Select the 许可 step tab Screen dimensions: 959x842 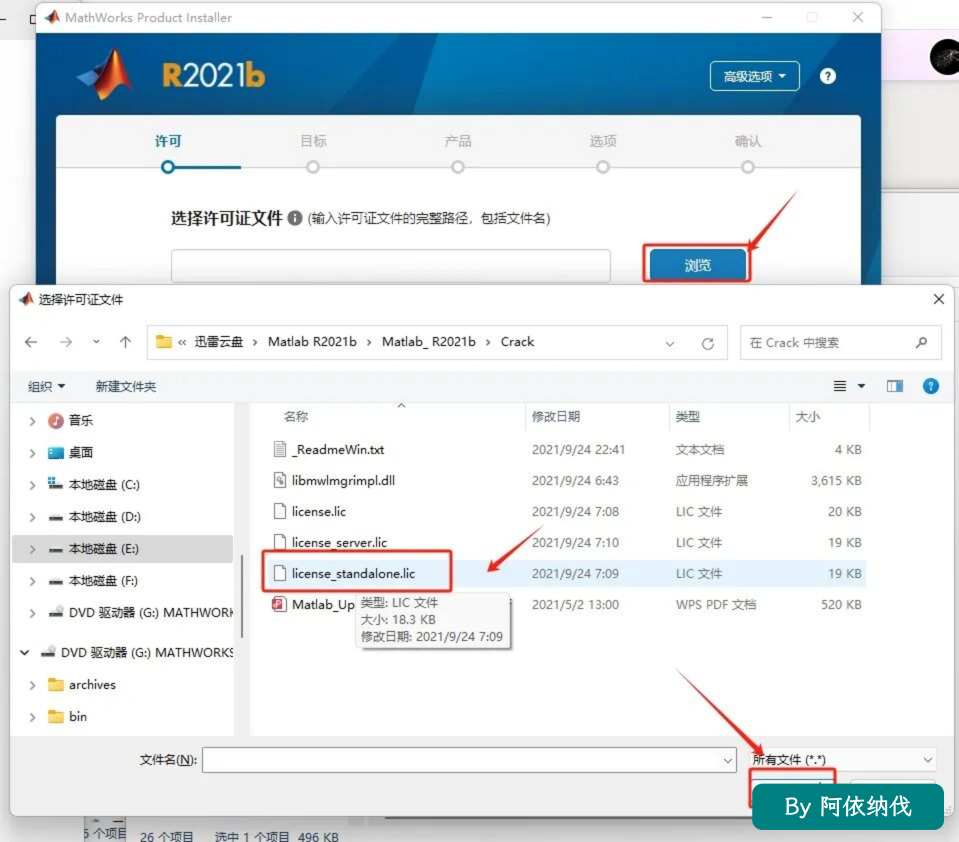coord(168,141)
